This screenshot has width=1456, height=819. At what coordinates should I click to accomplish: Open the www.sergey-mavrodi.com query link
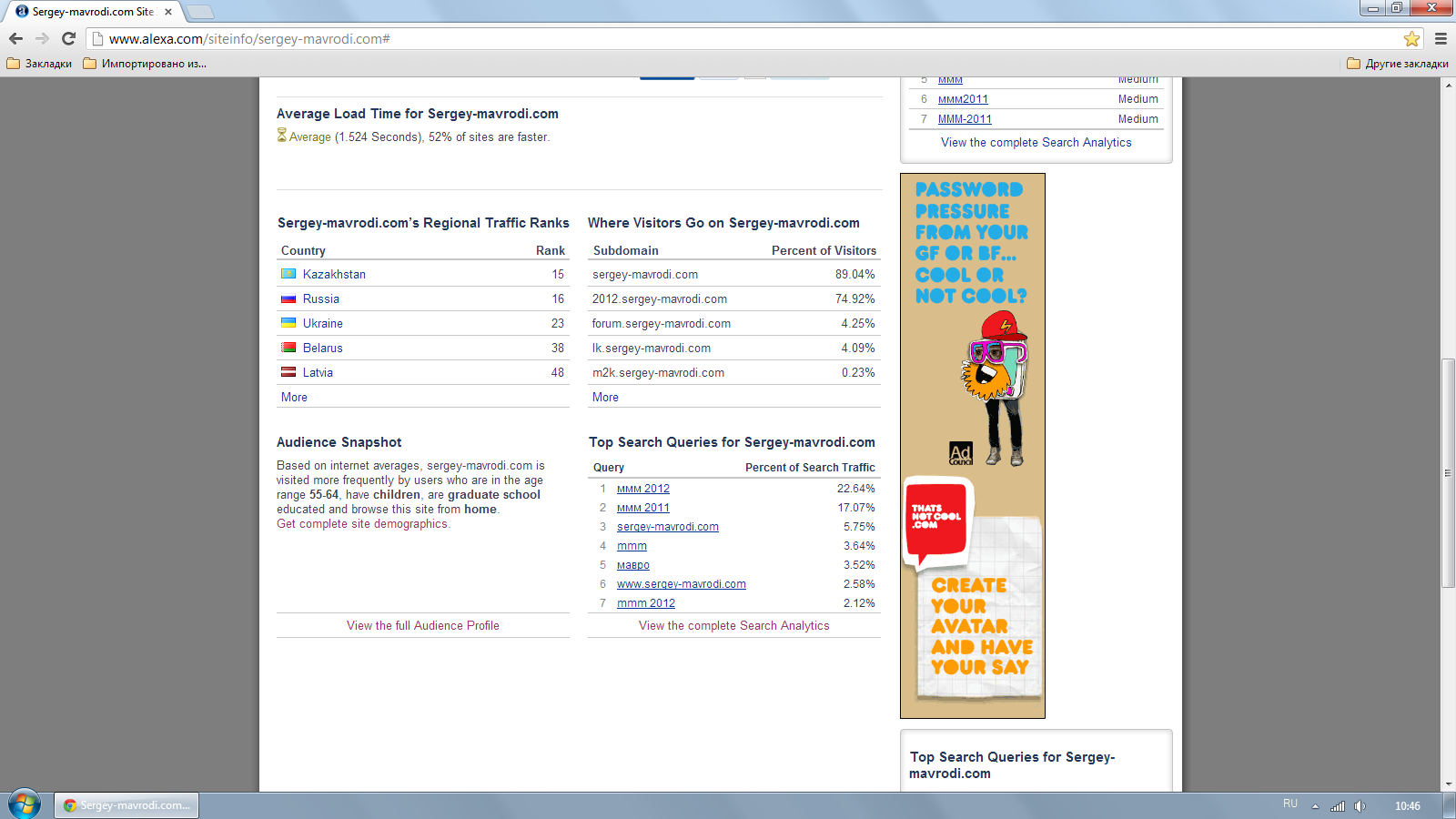click(682, 584)
